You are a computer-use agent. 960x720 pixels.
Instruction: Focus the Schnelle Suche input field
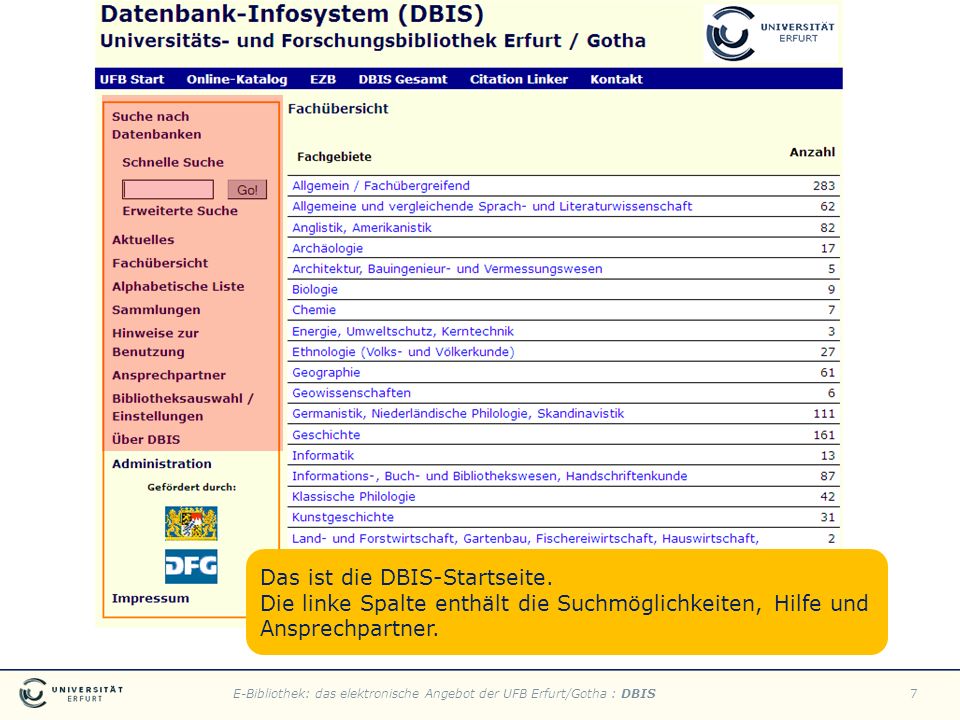pos(168,189)
